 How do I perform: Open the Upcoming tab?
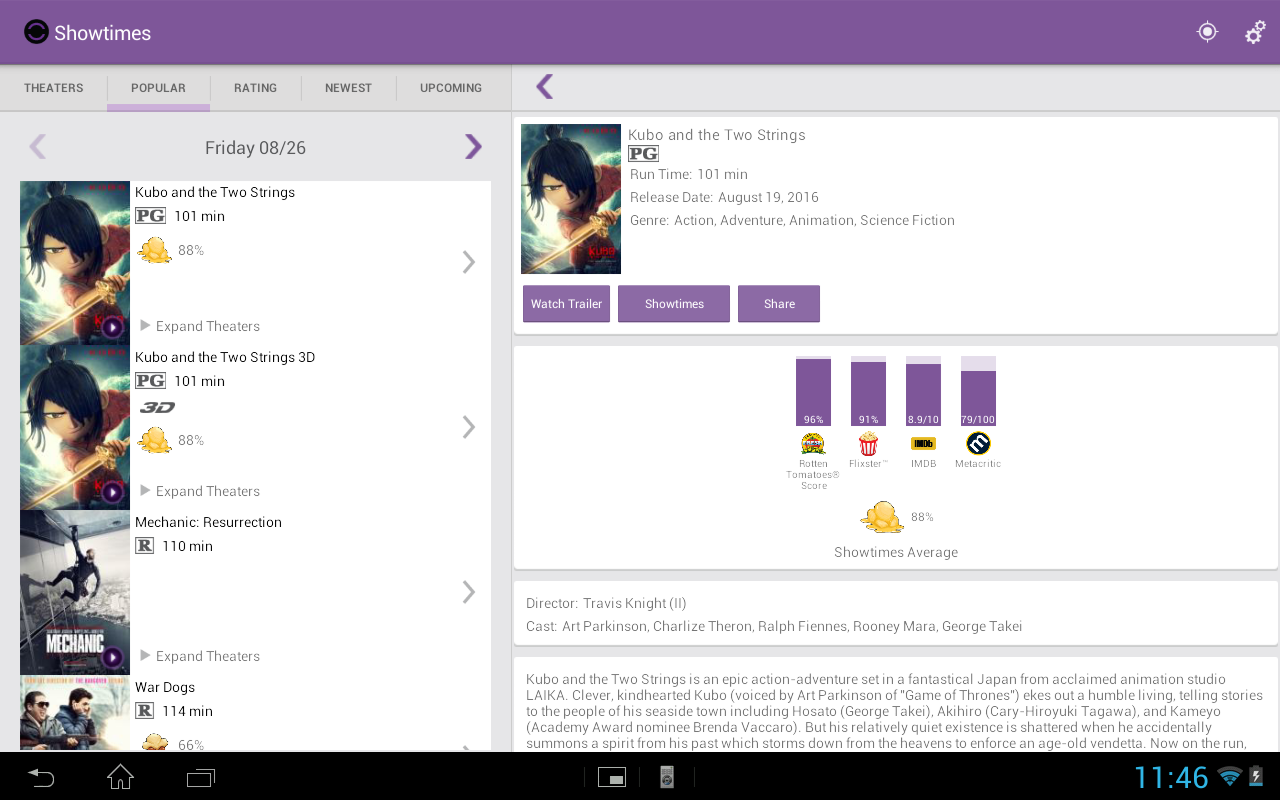tap(451, 88)
